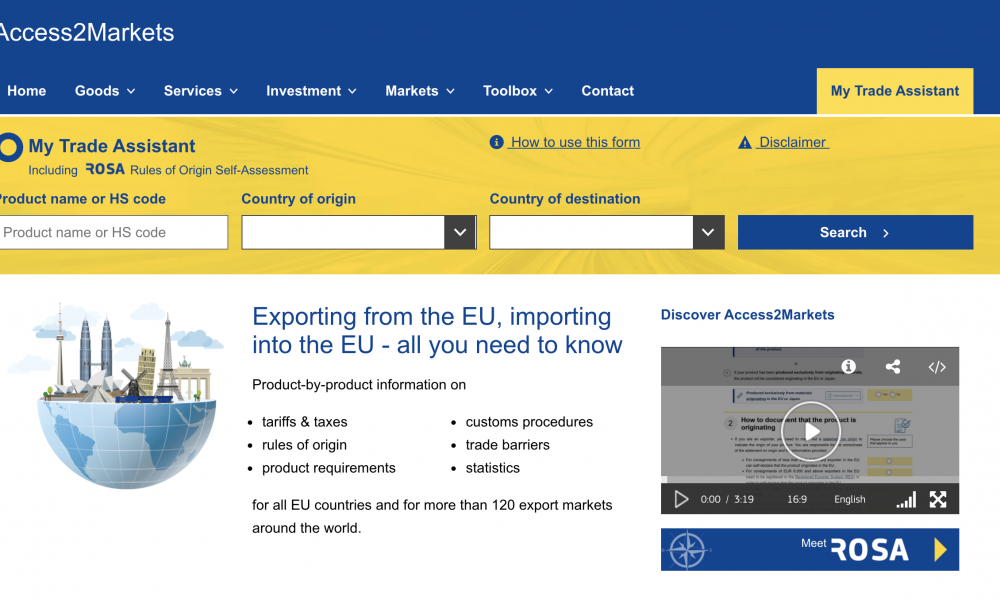This screenshot has height=600, width=1000.
Task: Click the "statistics" bullet text
Action: (492, 467)
